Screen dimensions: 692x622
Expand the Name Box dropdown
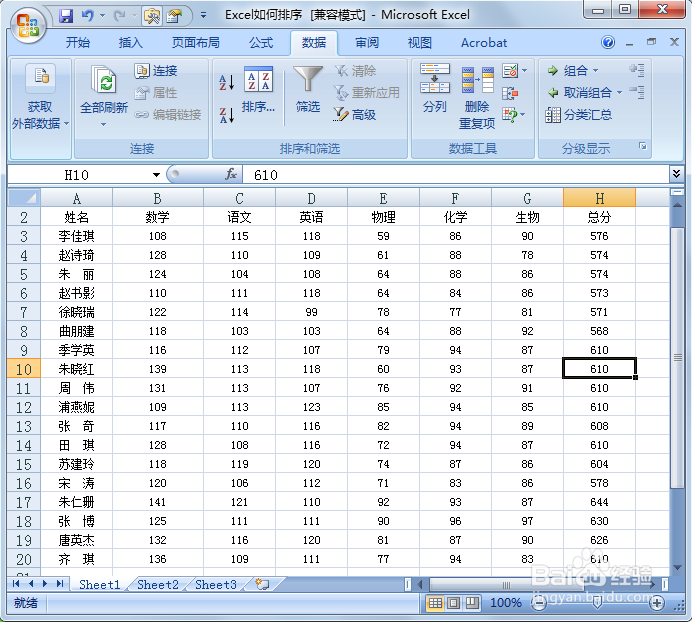[156, 175]
